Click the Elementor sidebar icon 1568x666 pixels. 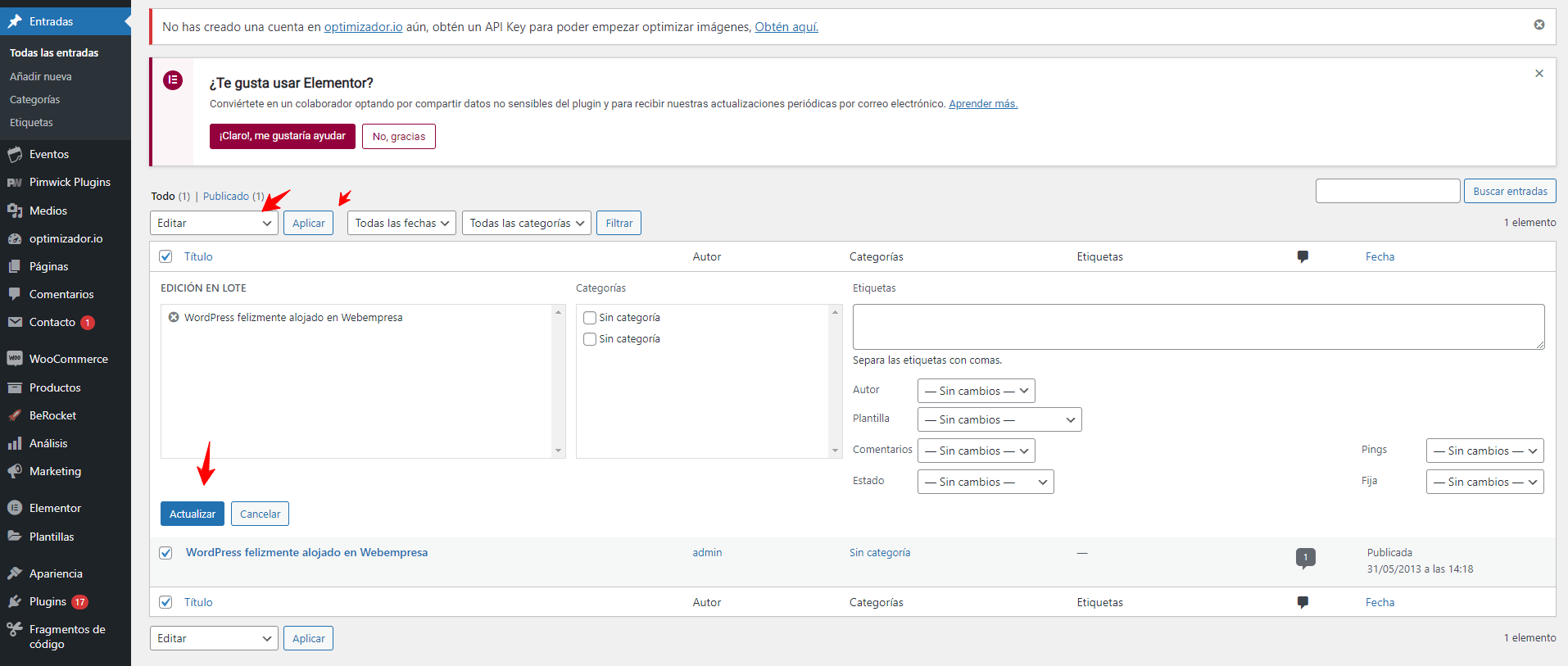coord(15,508)
